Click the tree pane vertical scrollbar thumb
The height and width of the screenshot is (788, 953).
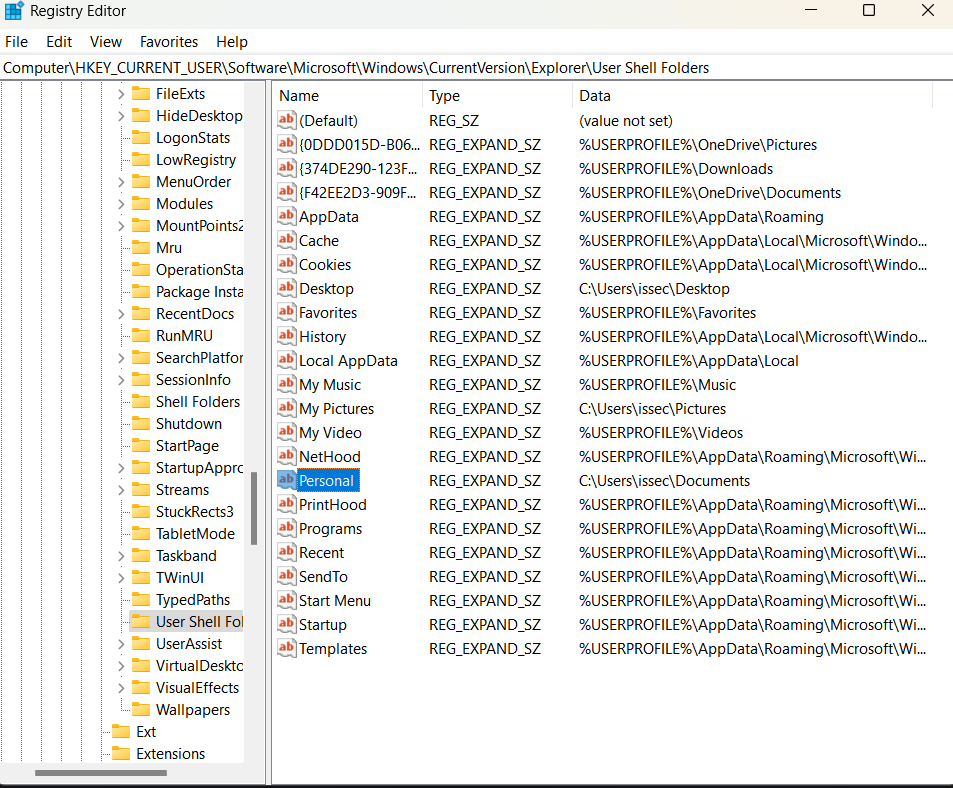[254, 509]
